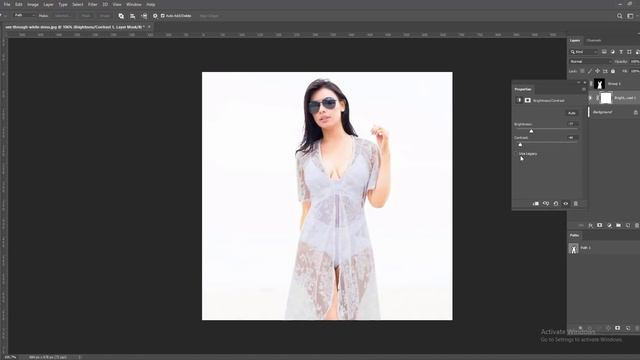Image resolution: width=640 pixels, height=360 pixels.
Task: Click the new group folder icon in Layers panel
Action: pyautogui.click(x=618, y=225)
